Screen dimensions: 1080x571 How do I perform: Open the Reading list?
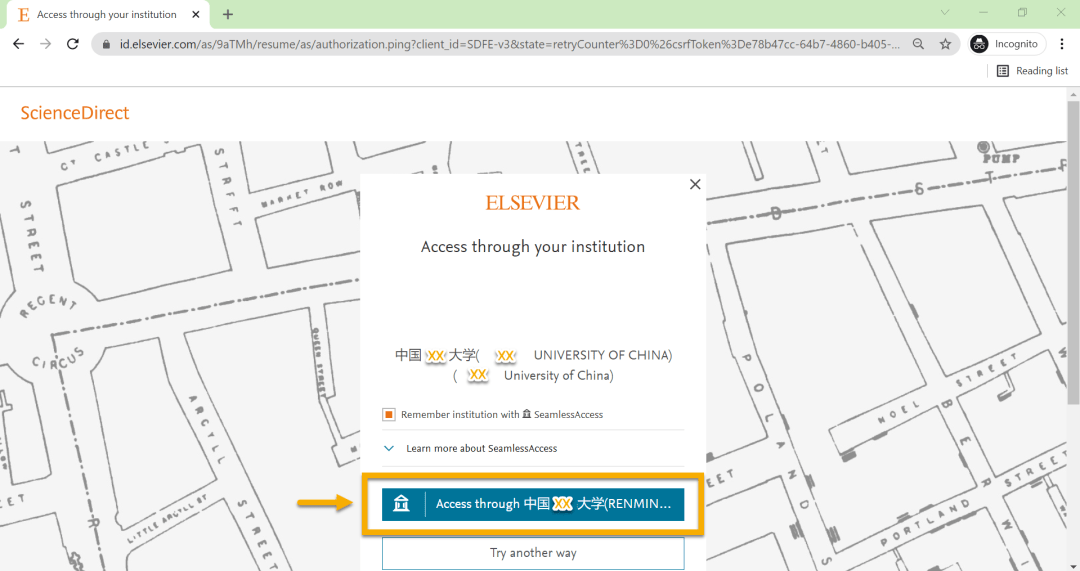pyautogui.click(x=1032, y=71)
